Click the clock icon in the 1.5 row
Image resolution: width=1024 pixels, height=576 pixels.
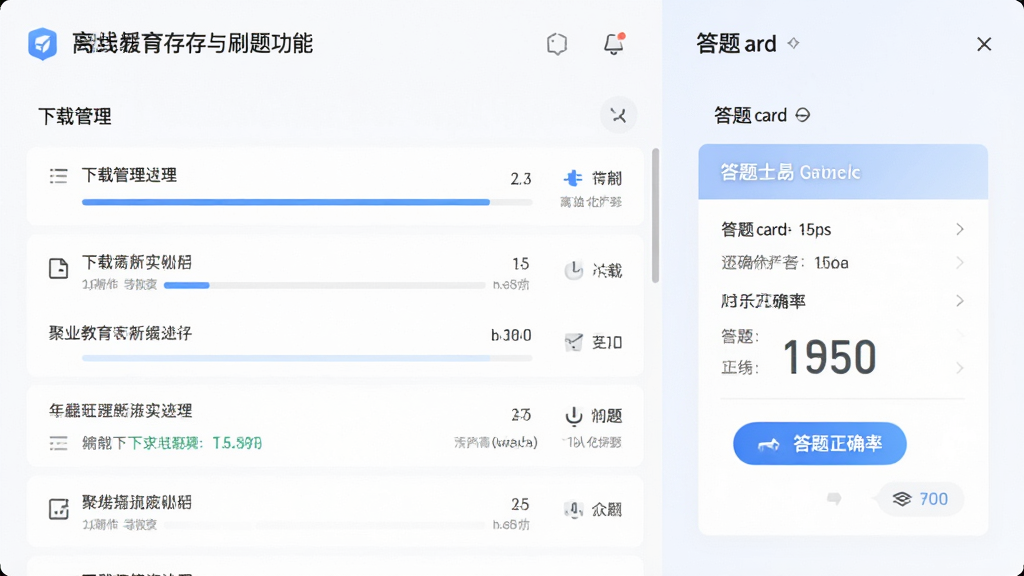tap(573, 270)
